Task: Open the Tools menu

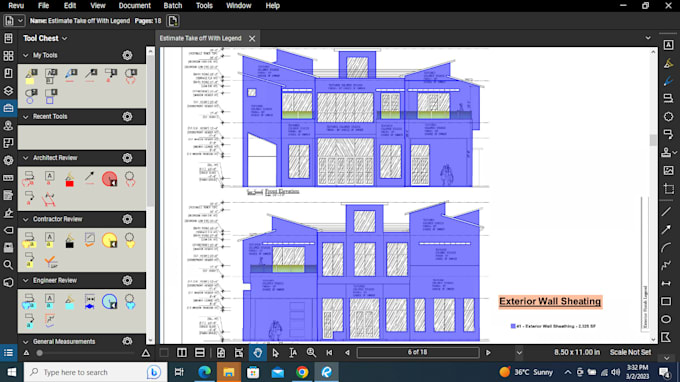Action: click(x=204, y=6)
